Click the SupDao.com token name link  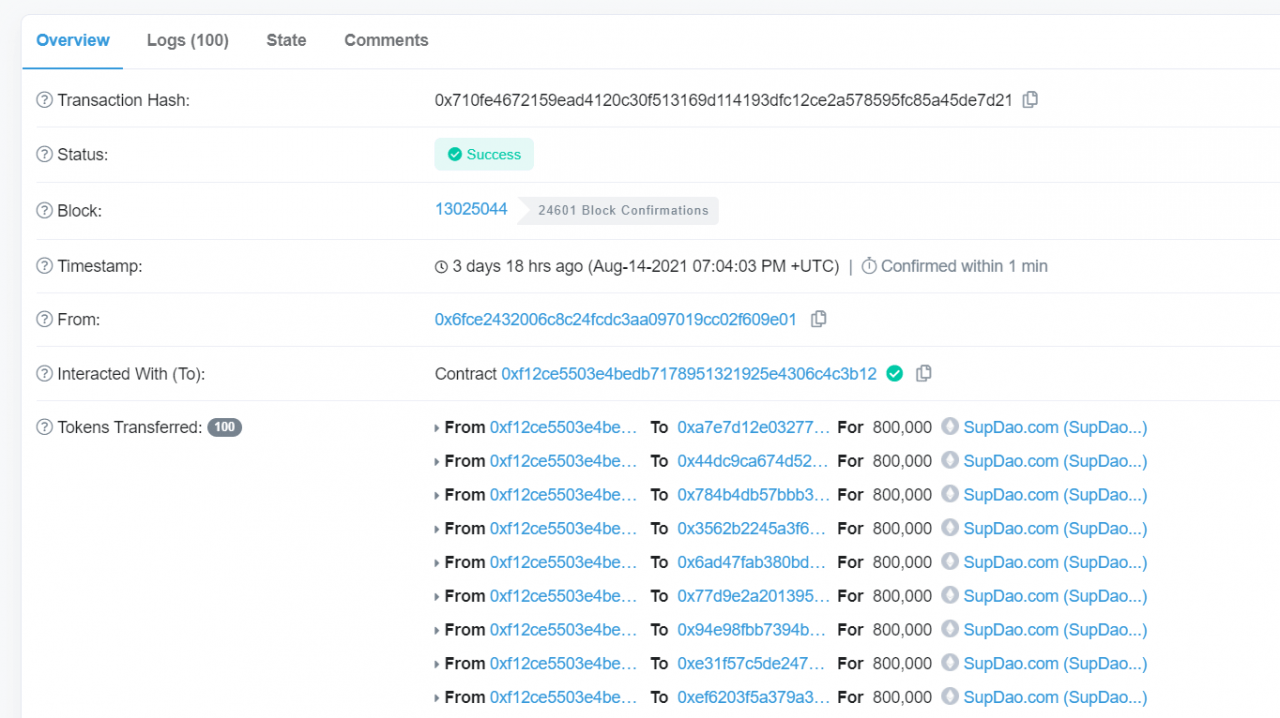pos(1054,426)
